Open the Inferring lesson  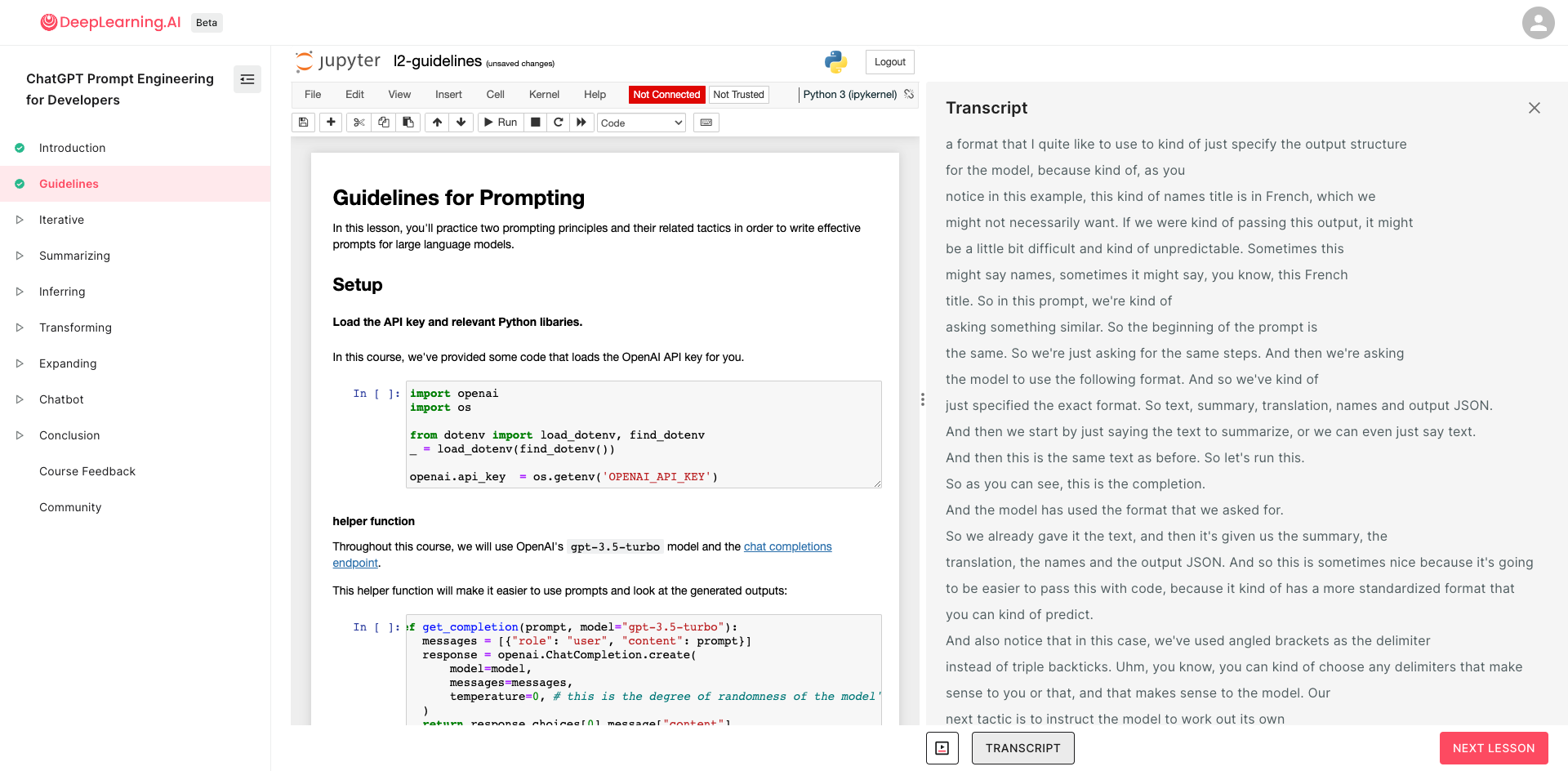62,292
